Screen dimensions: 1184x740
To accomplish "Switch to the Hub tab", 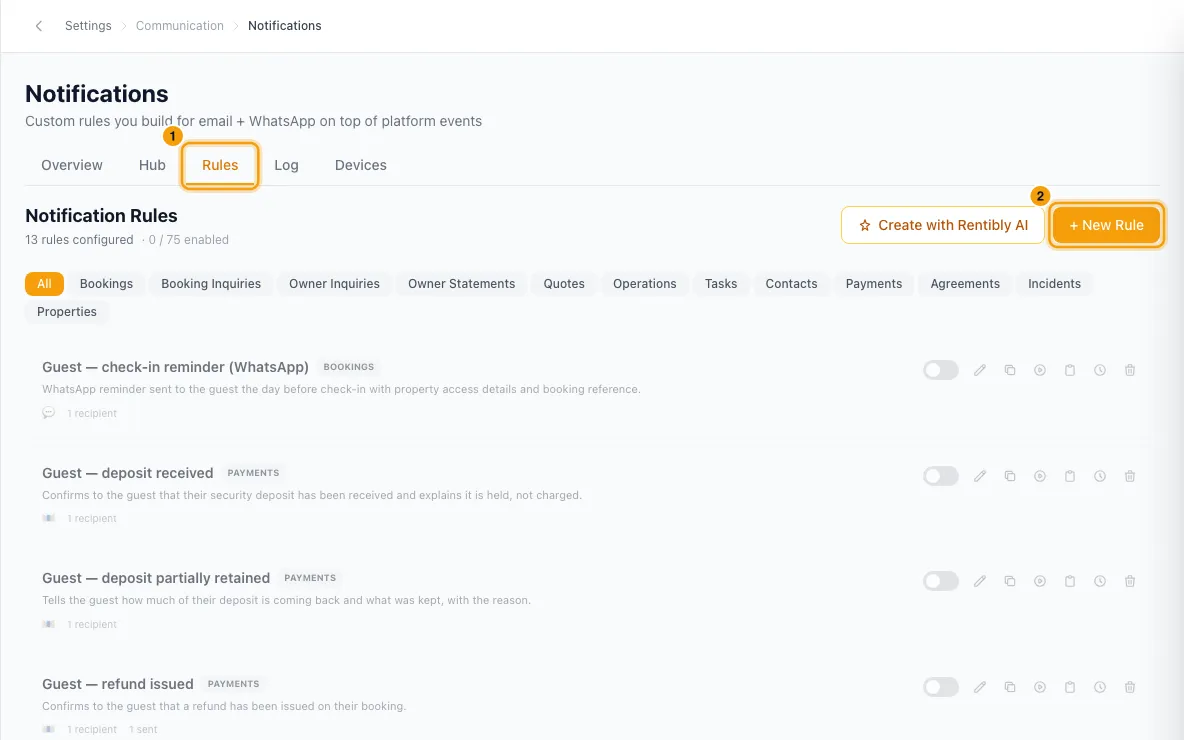I will 152,165.
